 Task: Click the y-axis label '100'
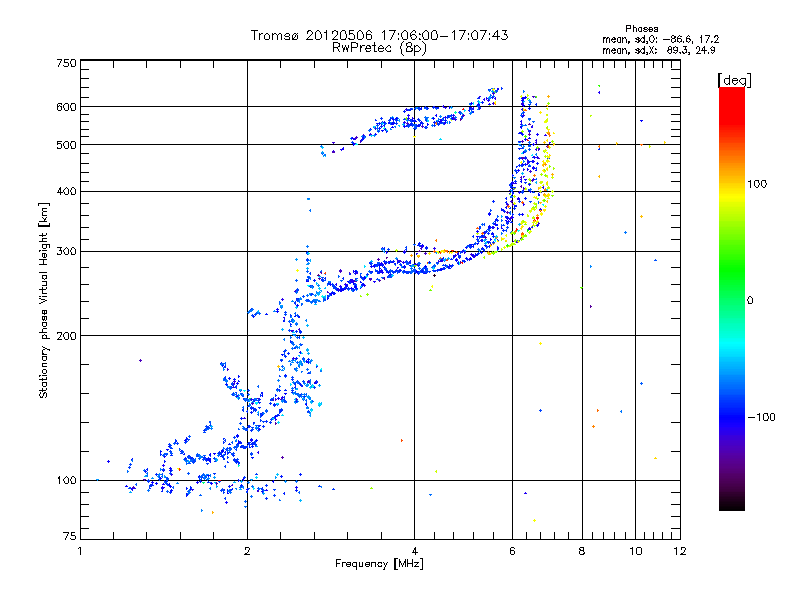(66, 481)
